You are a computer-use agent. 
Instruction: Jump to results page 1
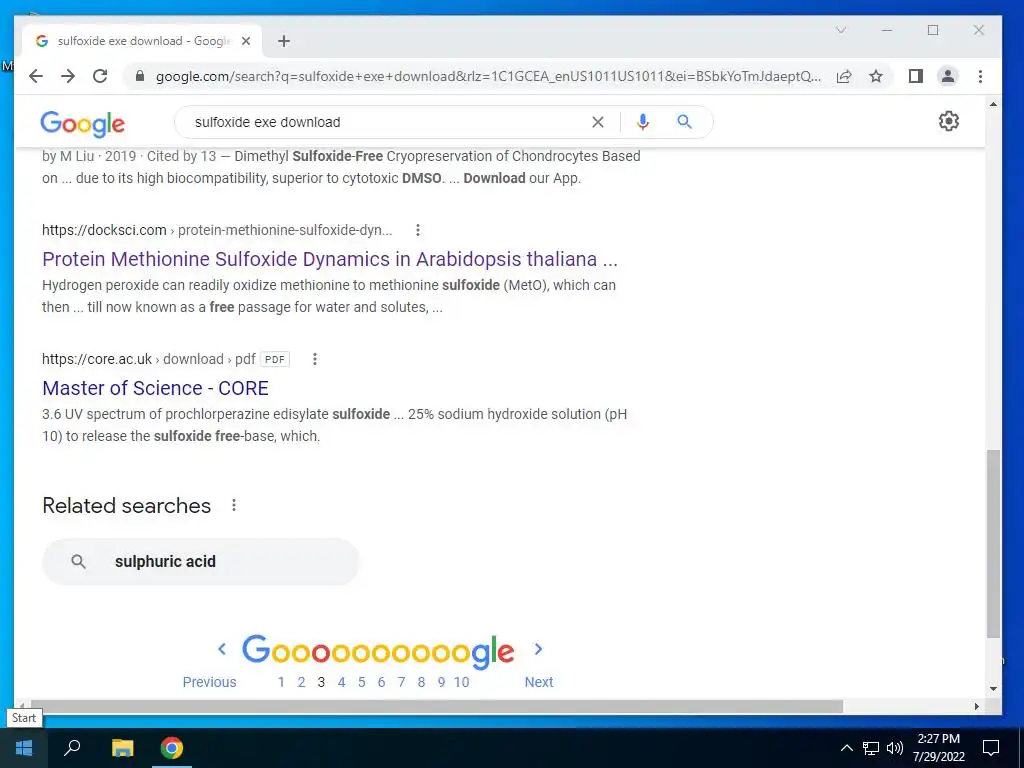pos(281,682)
